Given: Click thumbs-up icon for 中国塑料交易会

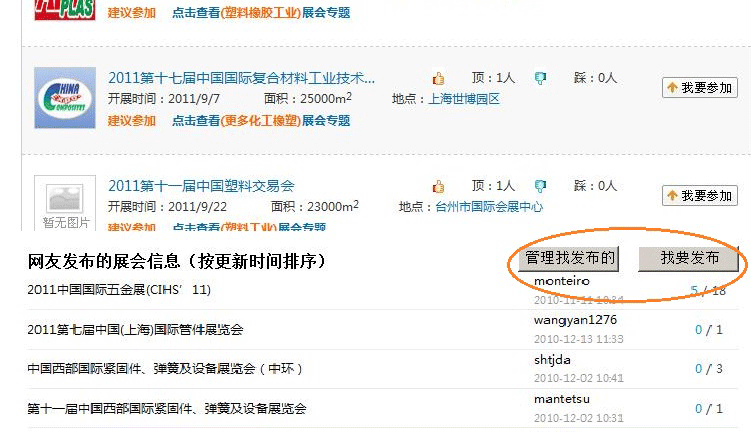Looking at the screenshot, I should click(x=438, y=186).
